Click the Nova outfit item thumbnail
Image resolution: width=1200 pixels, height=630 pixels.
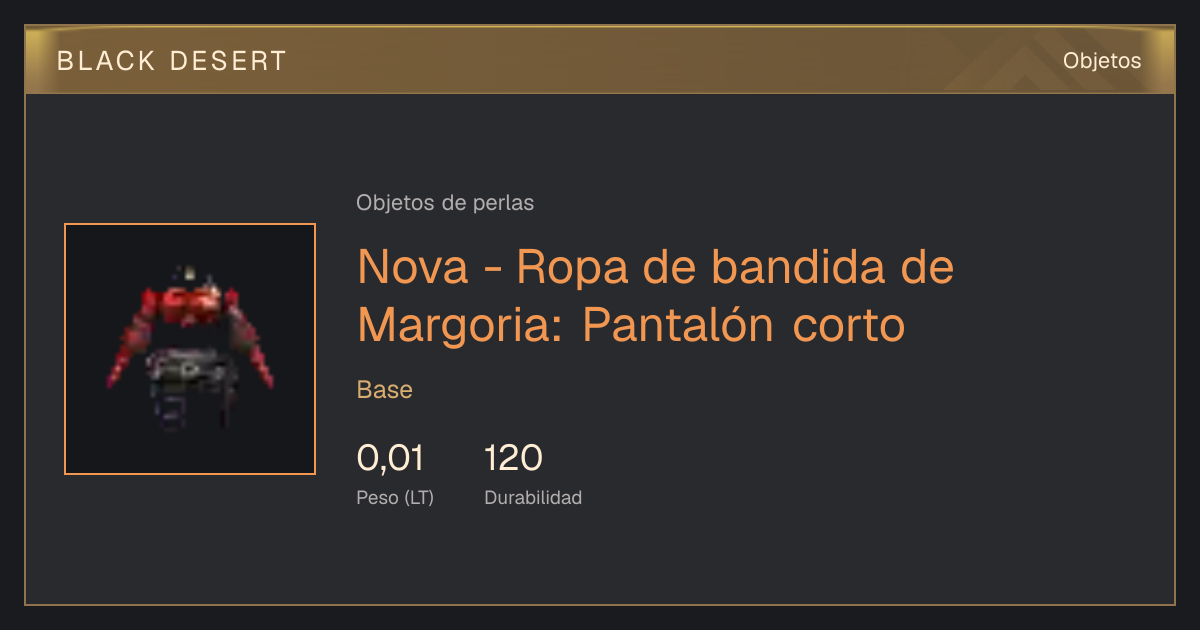click(190, 349)
